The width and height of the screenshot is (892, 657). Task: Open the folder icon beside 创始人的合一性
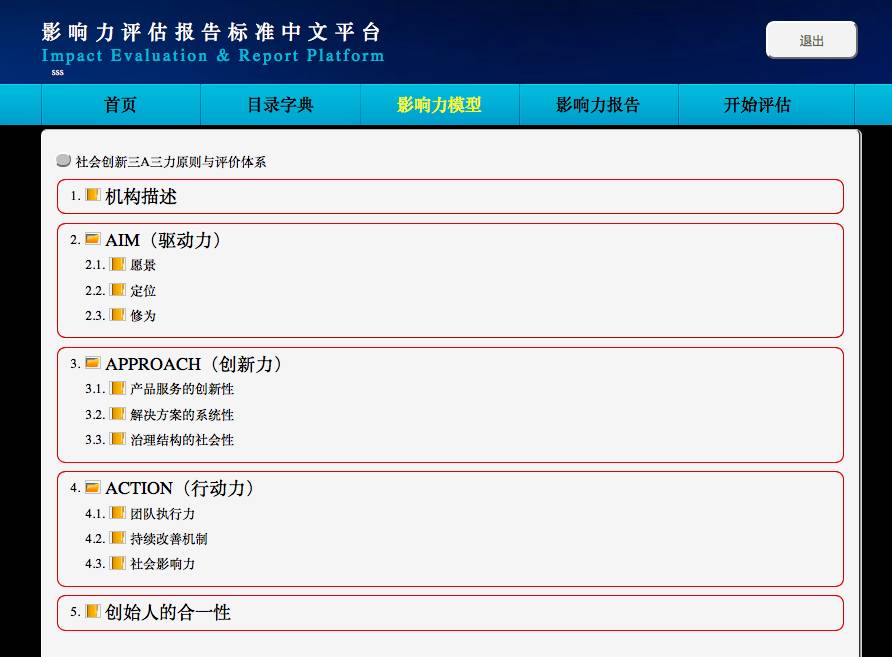coord(94,613)
